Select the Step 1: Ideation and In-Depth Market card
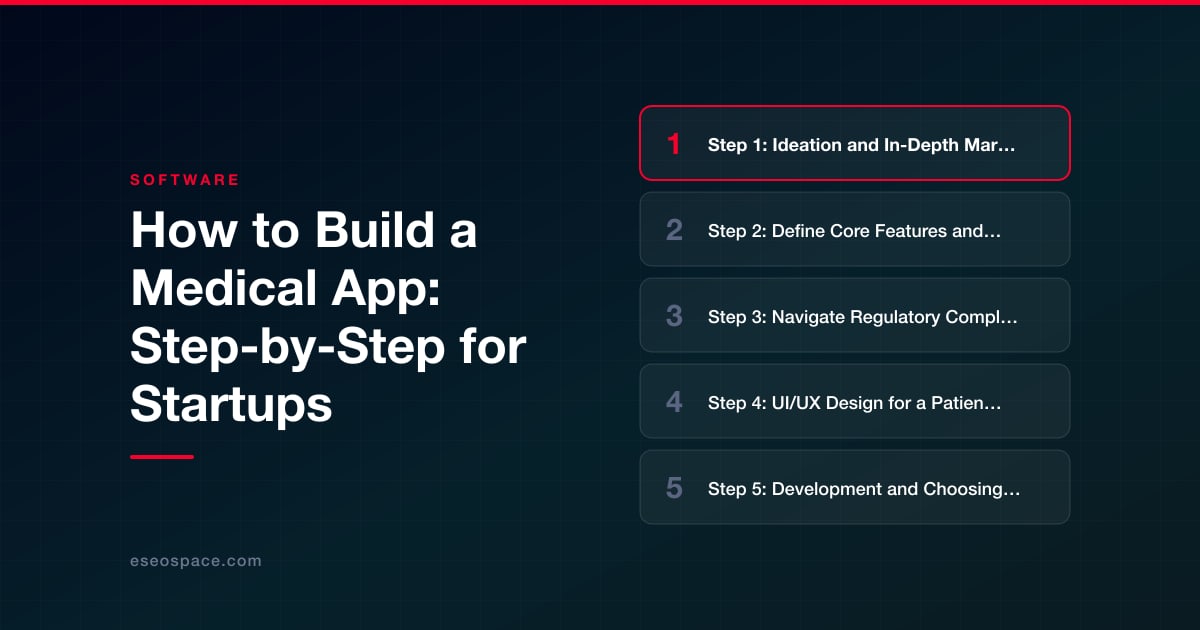The image size is (1200, 630). pyautogui.click(x=855, y=143)
